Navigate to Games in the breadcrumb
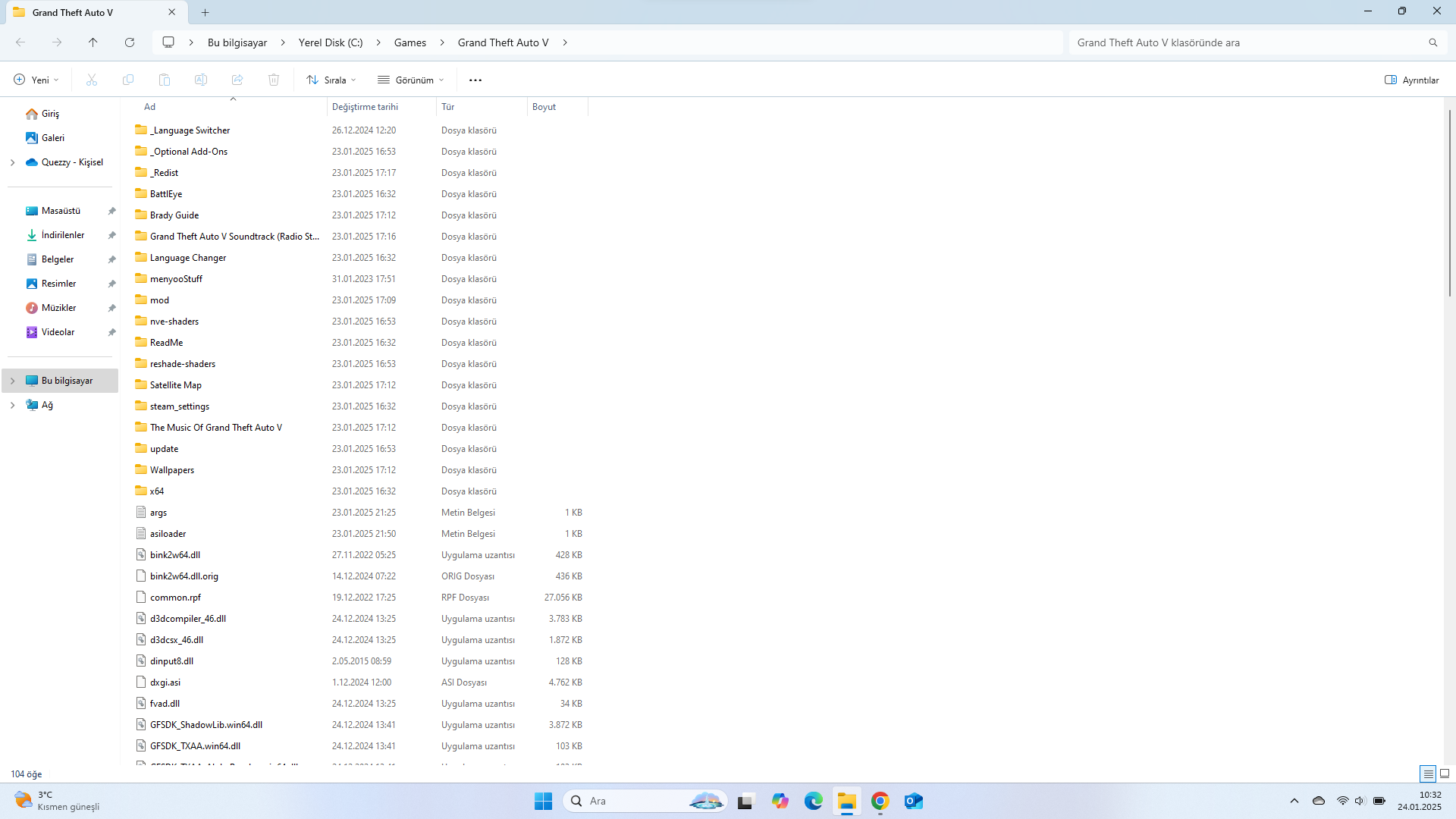The width and height of the screenshot is (1456, 819). click(409, 42)
